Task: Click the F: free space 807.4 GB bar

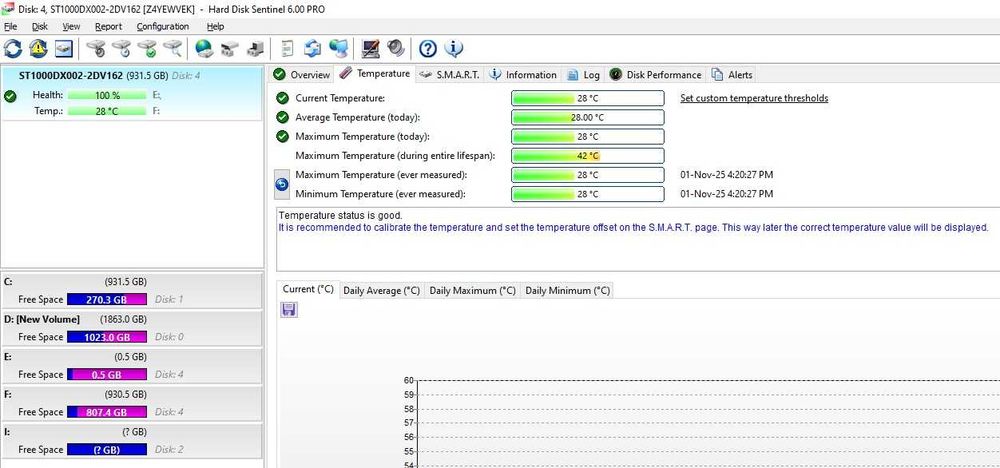Action: coord(107,412)
